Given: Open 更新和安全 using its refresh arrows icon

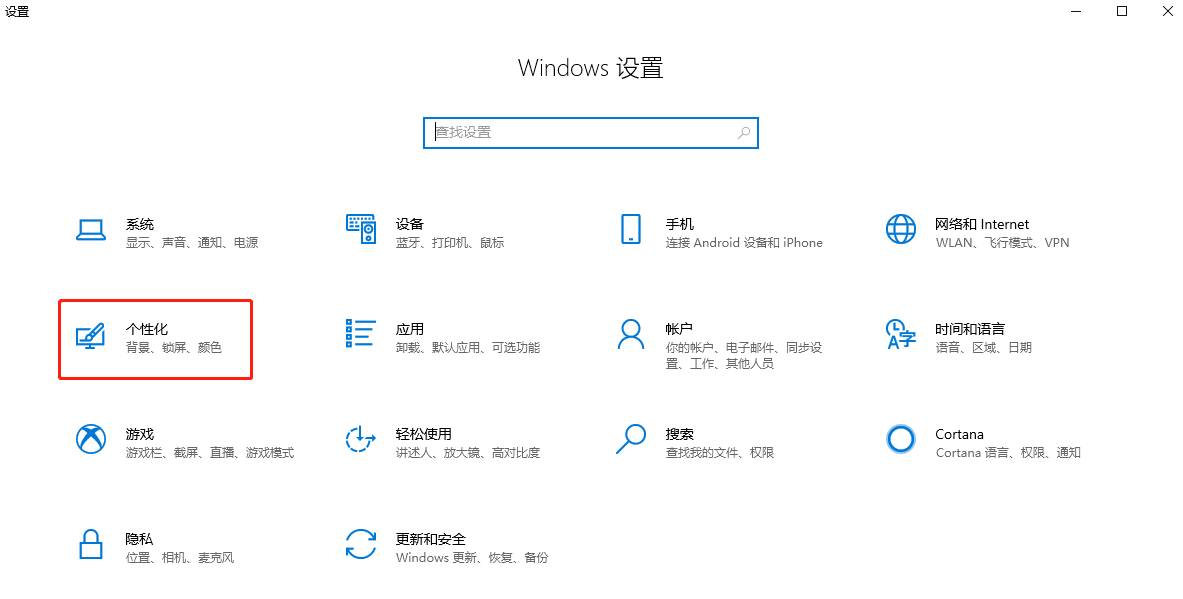Looking at the screenshot, I should coord(360,545).
